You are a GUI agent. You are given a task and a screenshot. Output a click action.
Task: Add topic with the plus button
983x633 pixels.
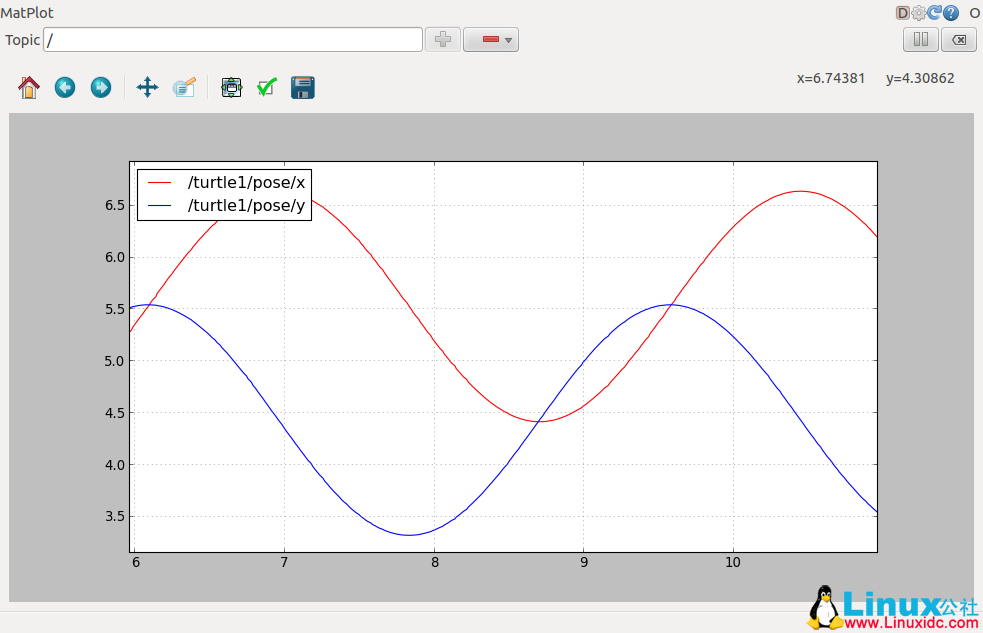point(443,39)
